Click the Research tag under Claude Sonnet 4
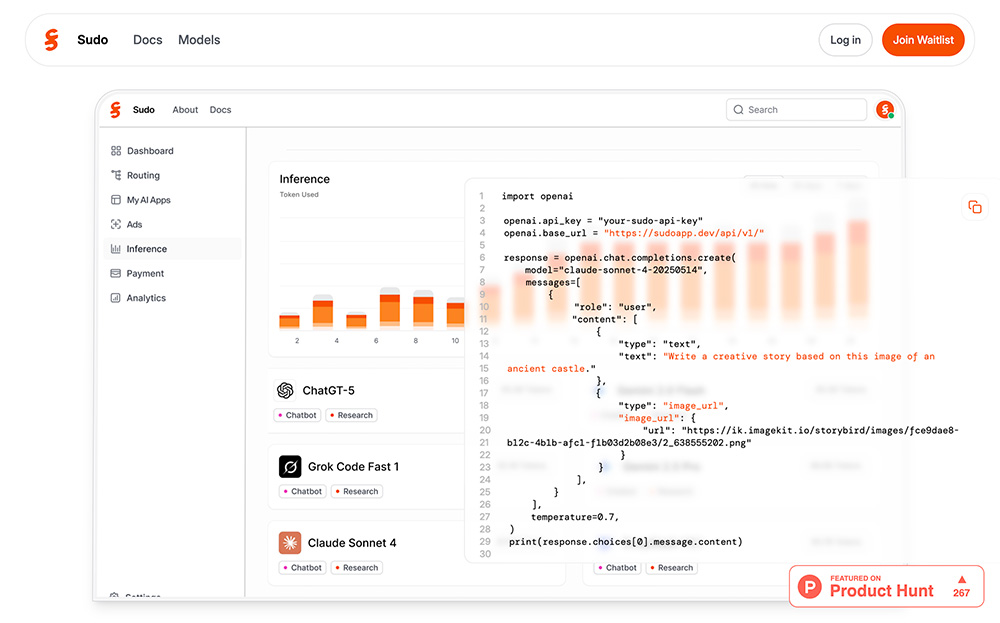 pyautogui.click(x=357, y=568)
